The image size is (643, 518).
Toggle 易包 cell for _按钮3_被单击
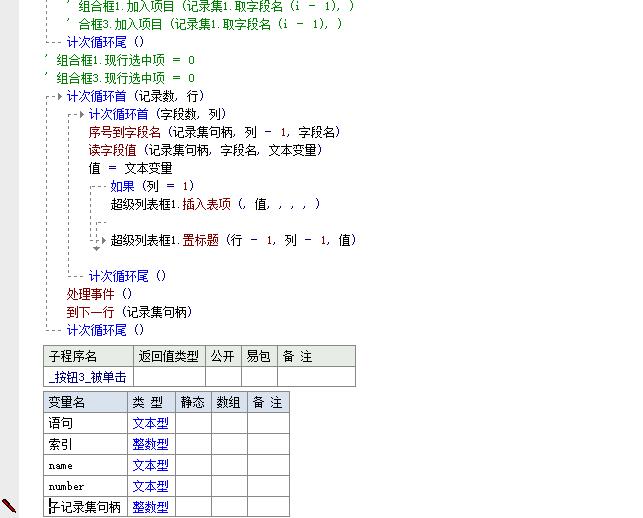(x=260, y=377)
